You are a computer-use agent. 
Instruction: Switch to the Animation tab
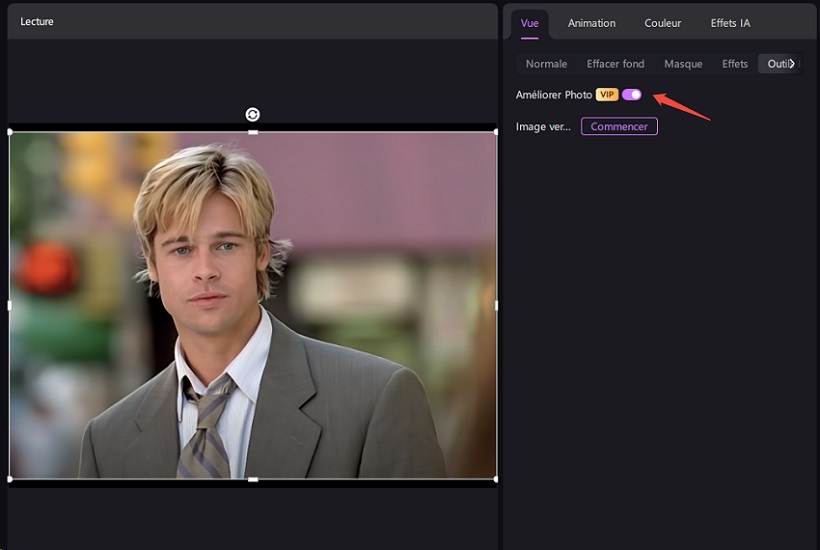coord(592,23)
